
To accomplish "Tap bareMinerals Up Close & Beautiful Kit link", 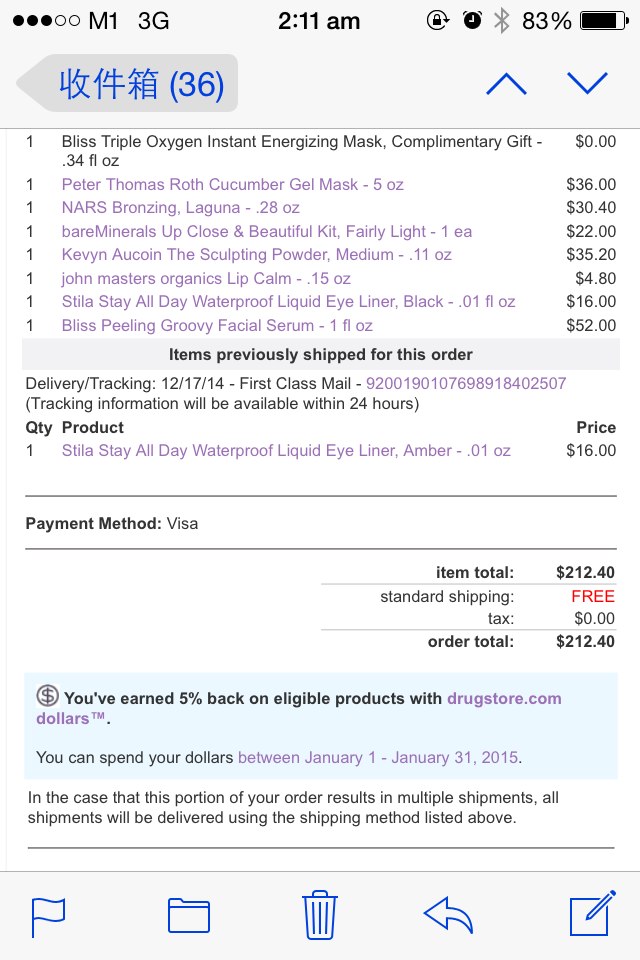I will (266, 231).
